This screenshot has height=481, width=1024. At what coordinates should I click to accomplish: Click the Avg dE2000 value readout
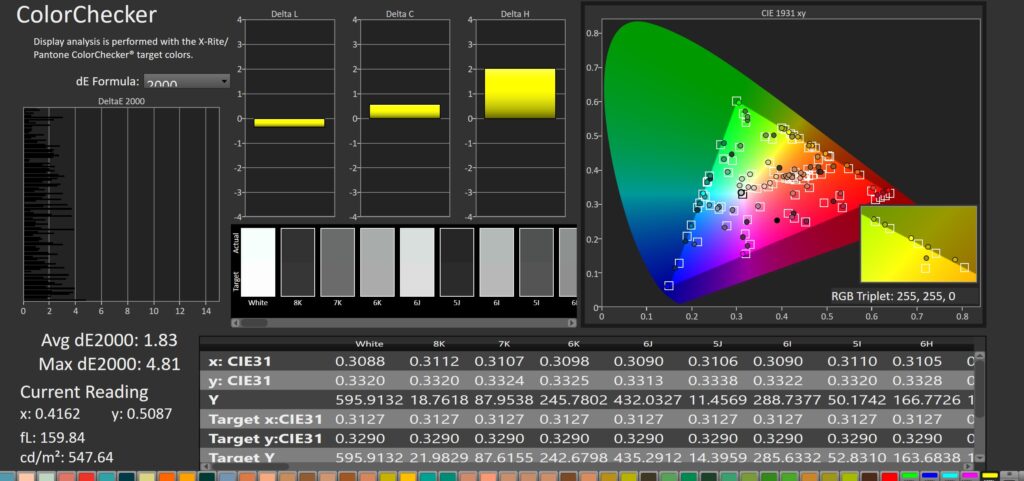tap(104, 341)
